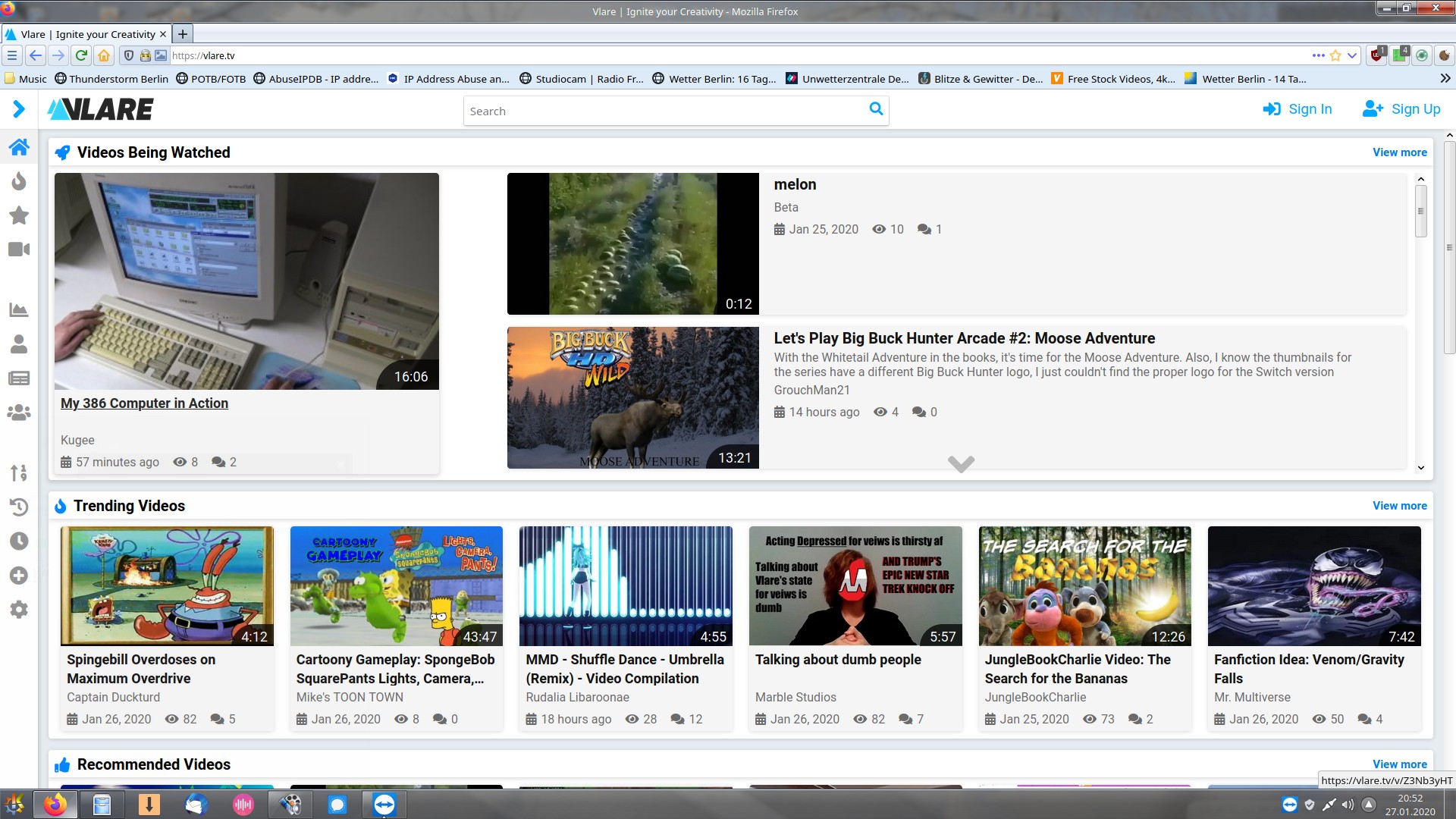This screenshot has height=819, width=1456.
Task: Open My 386 Computer in Action thumbnail
Action: point(246,281)
